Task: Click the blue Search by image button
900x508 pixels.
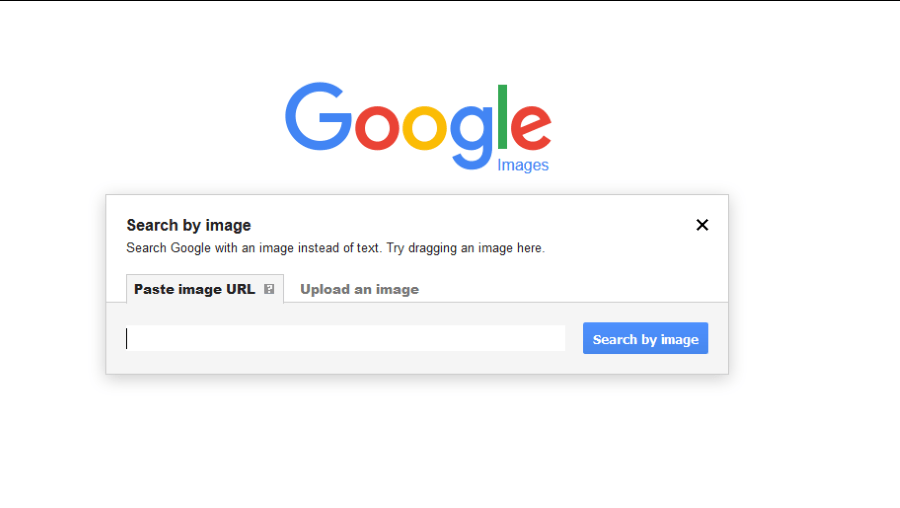Action: pos(645,338)
